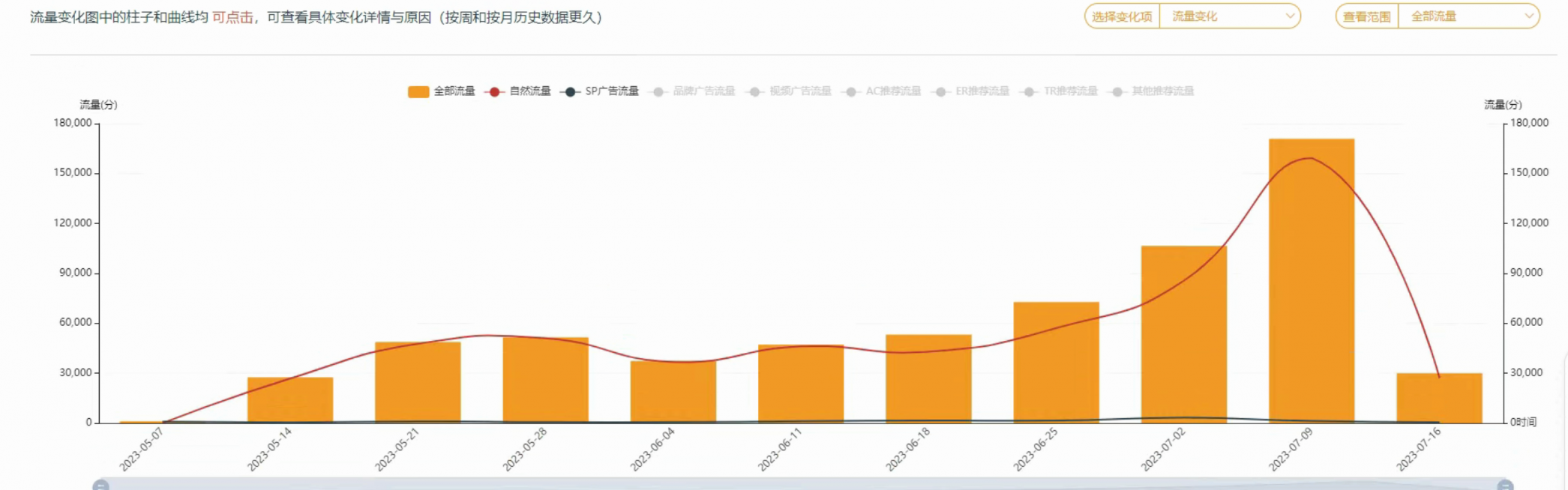
Task: Click the 选择变化项 label
Action: click(1122, 16)
